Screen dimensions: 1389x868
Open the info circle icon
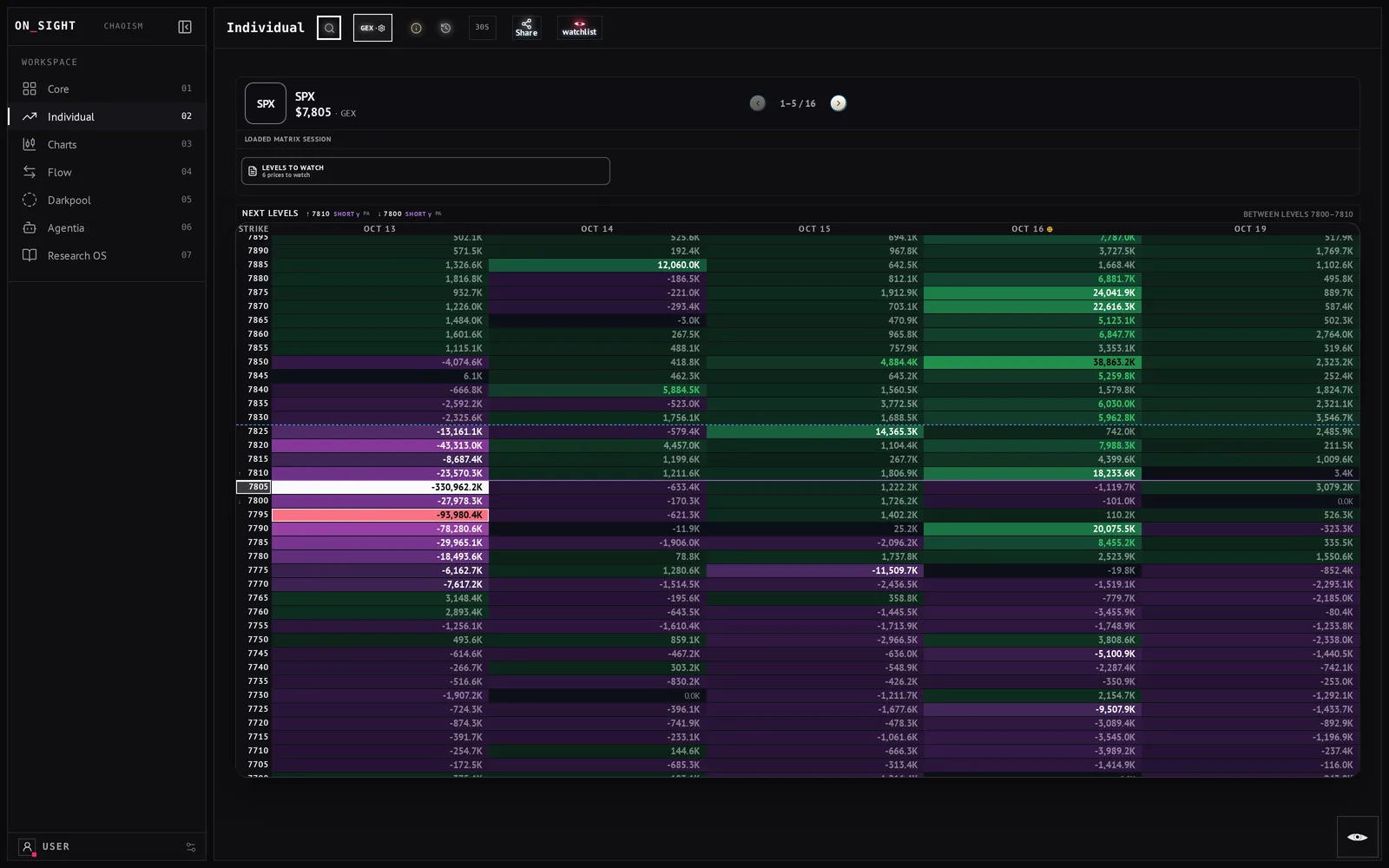click(416, 28)
